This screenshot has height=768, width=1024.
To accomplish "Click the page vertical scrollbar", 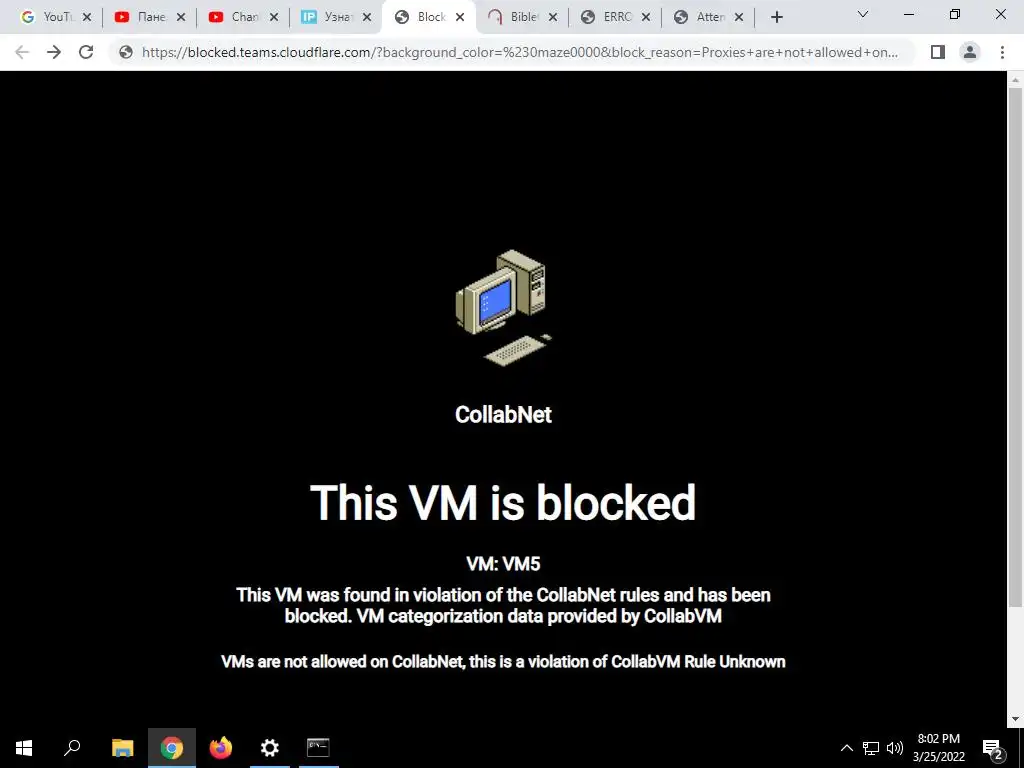I will (x=1015, y=348).
